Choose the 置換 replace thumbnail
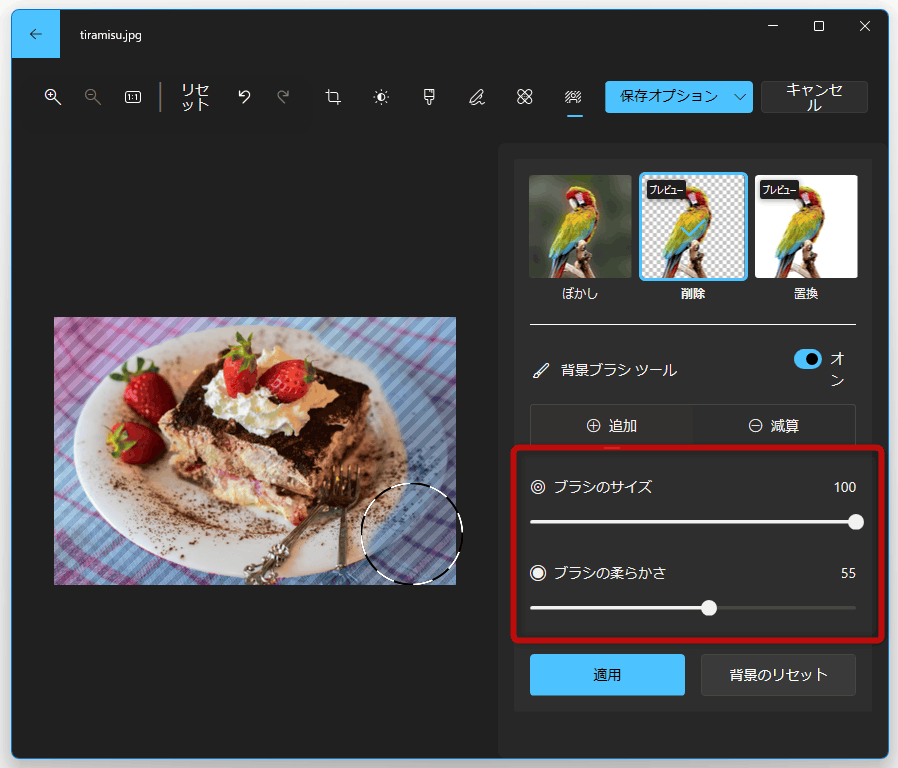The height and width of the screenshot is (768, 898). pos(806,227)
